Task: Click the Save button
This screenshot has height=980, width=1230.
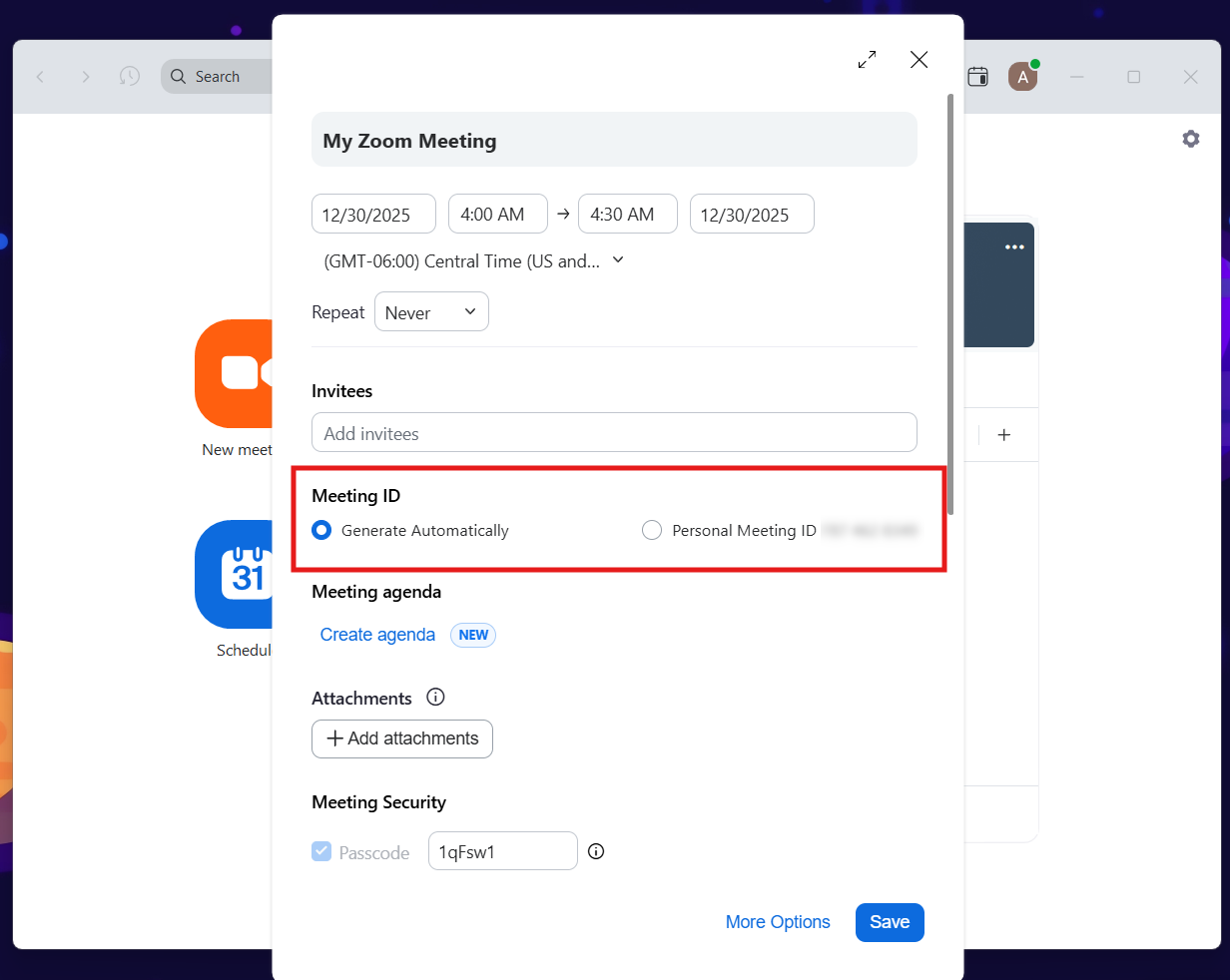Action: point(889,922)
